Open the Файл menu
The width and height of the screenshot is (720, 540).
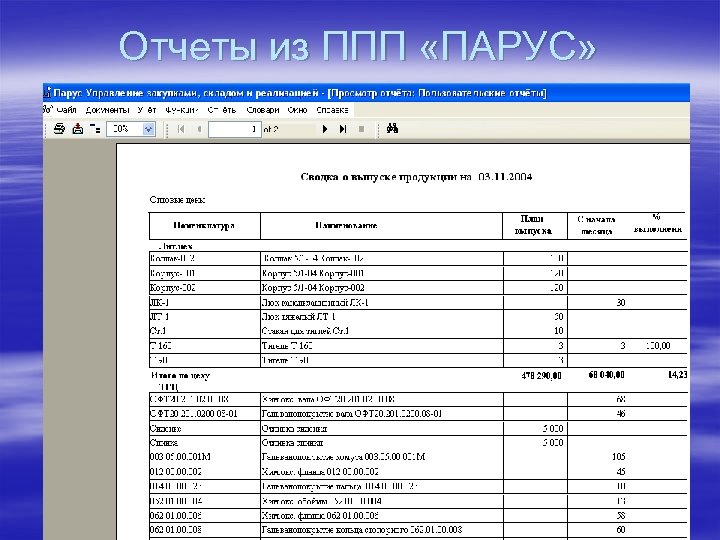pyautogui.click(x=66, y=110)
